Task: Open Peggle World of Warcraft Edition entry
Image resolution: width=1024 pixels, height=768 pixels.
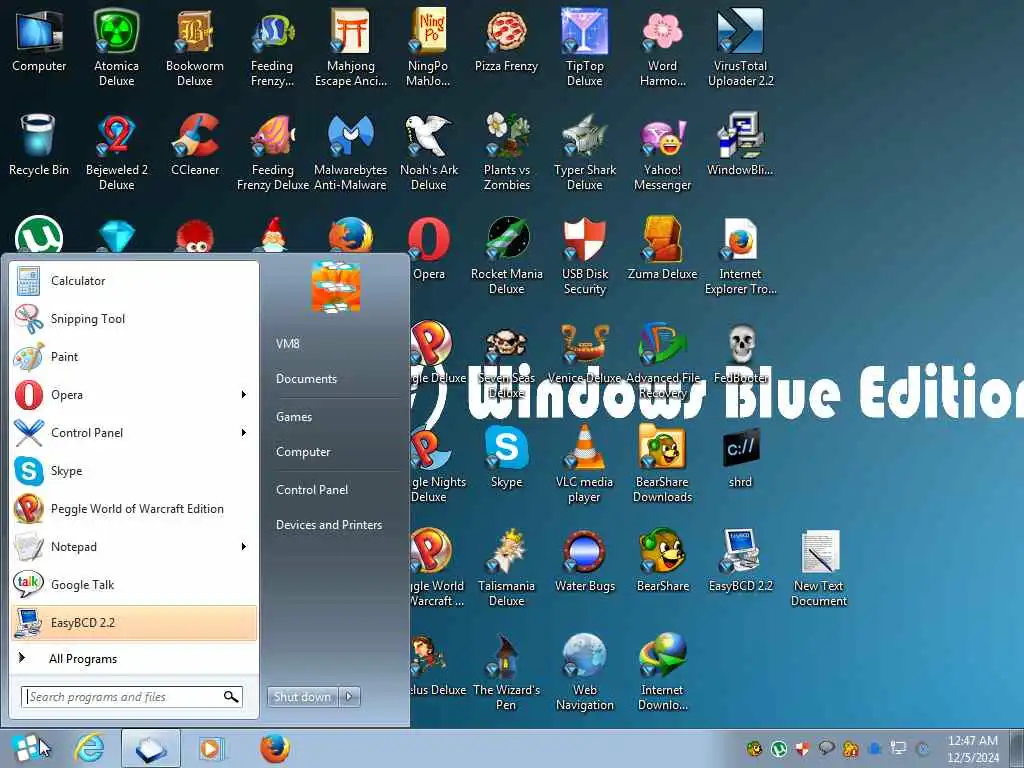Action: (134, 509)
